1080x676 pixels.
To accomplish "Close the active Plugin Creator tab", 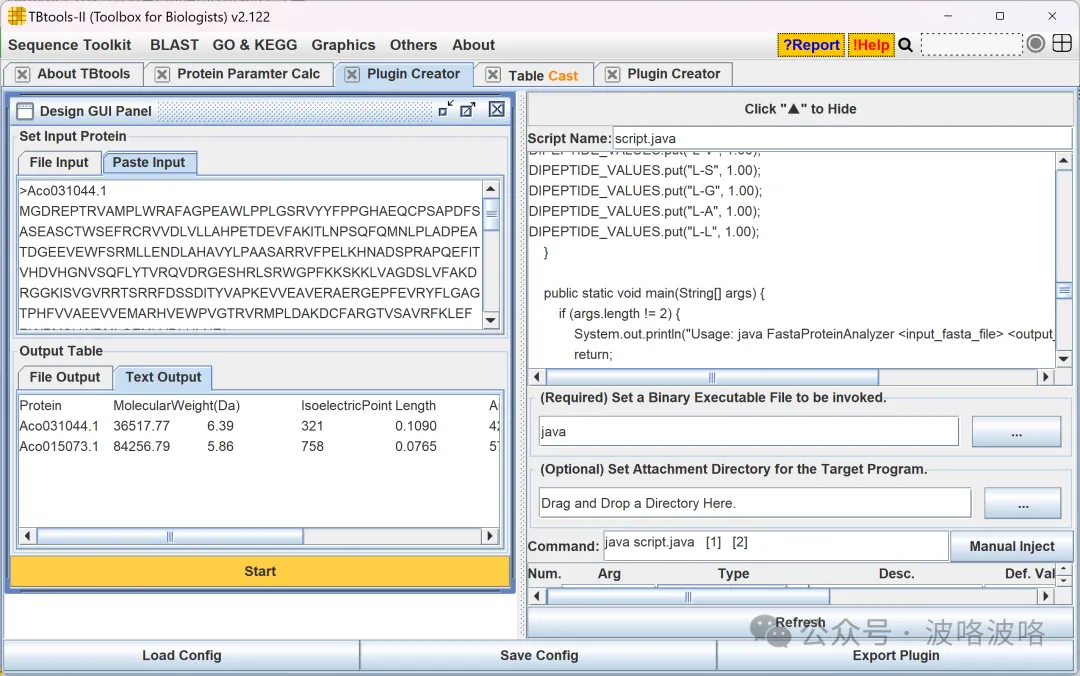I will click(x=352, y=74).
